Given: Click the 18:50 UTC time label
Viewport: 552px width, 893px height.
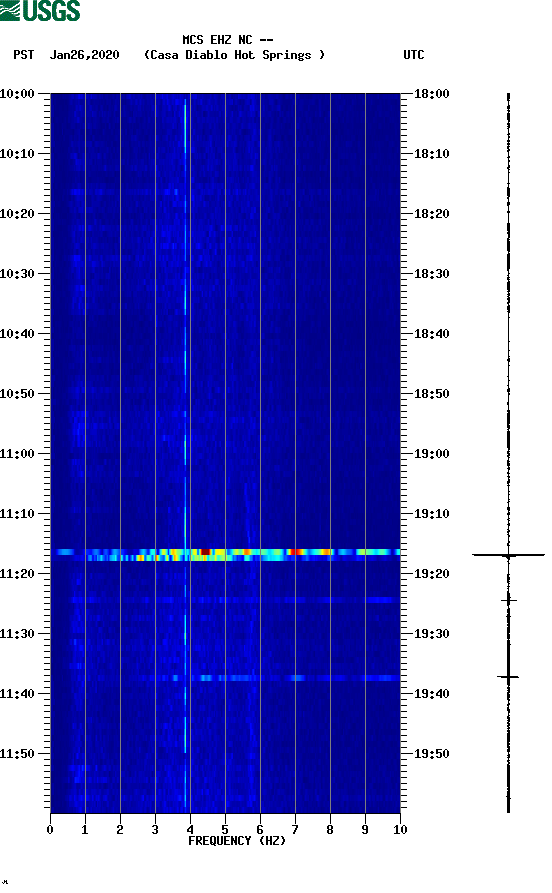Looking at the screenshot, I should (x=432, y=394).
